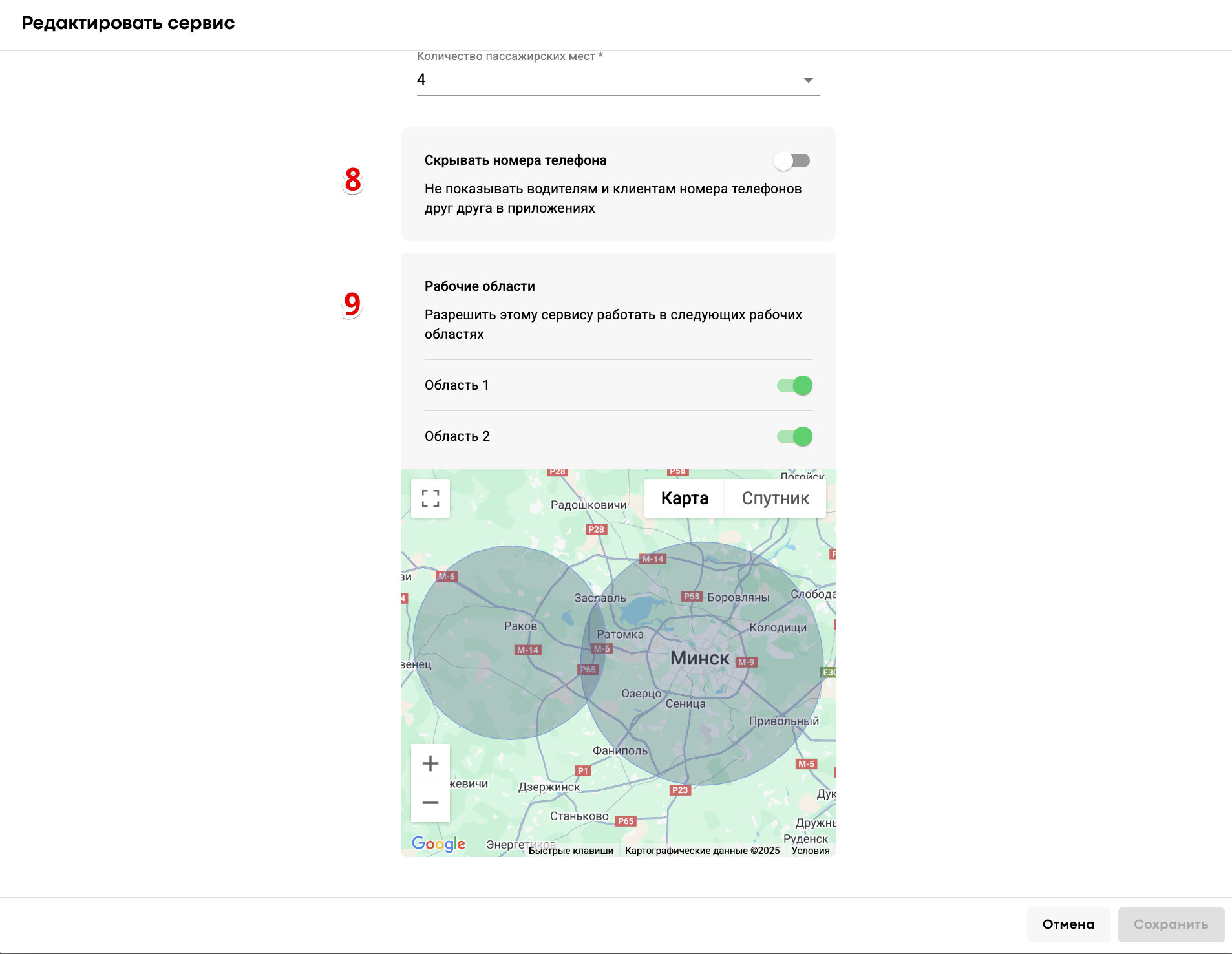The width and height of the screenshot is (1232, 954).
Task: Click the Боровляны label on the map
Action: tap(739, 598)
